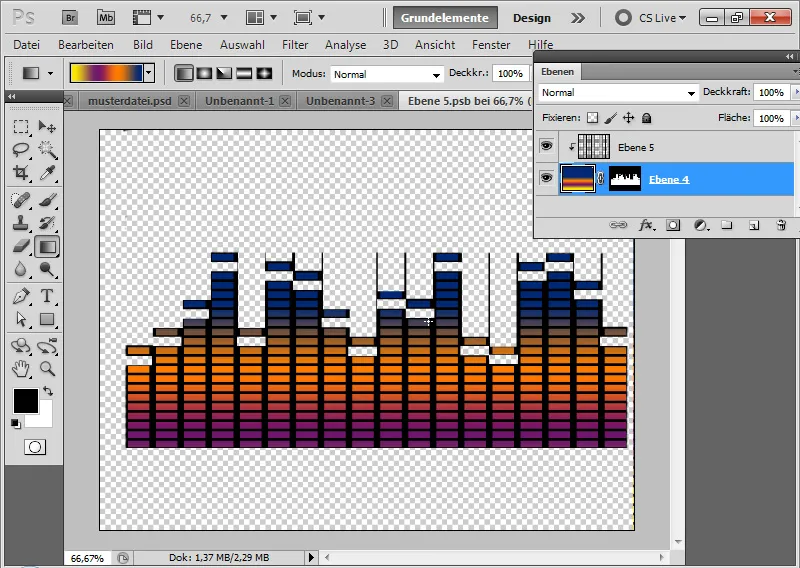The image size is (800, 568).
Task: Select the Healing Brush tool
Action: click(21, 200)
